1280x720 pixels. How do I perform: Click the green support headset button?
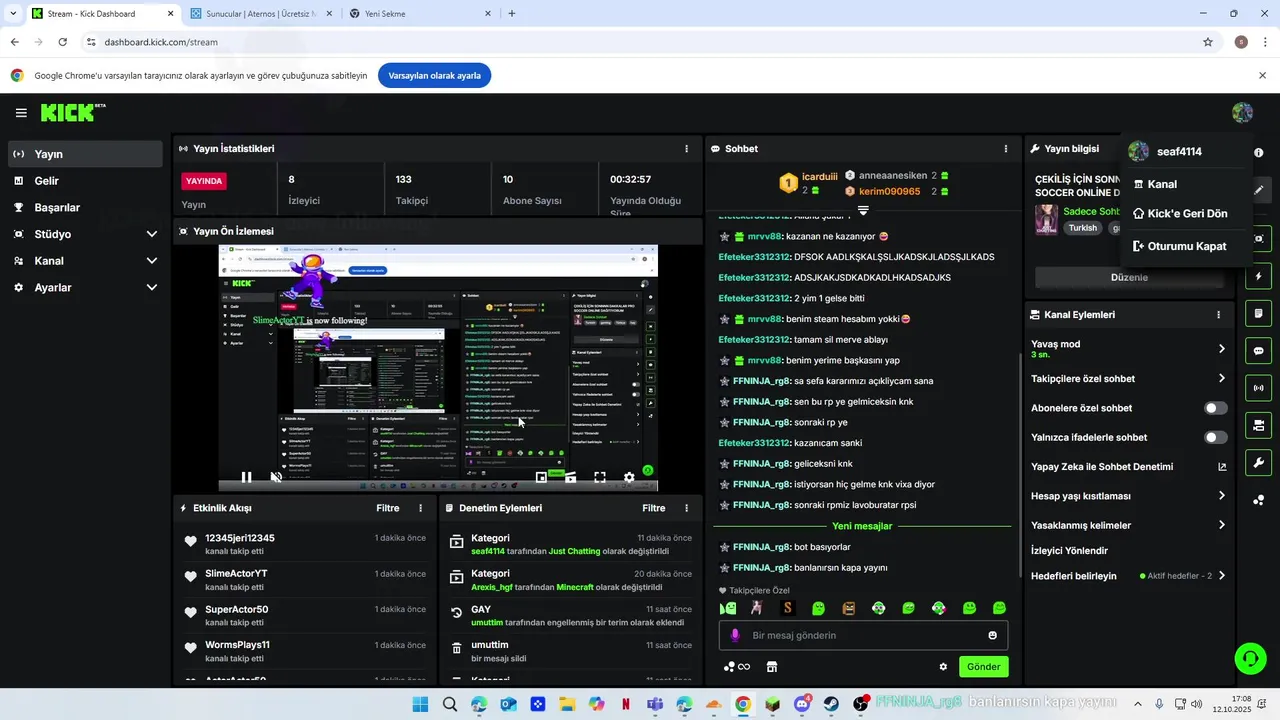[x=1250, y=658]
